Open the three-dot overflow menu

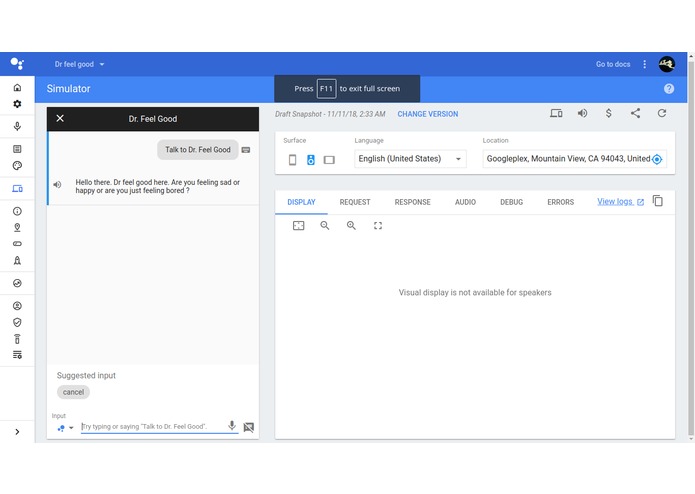644,64
